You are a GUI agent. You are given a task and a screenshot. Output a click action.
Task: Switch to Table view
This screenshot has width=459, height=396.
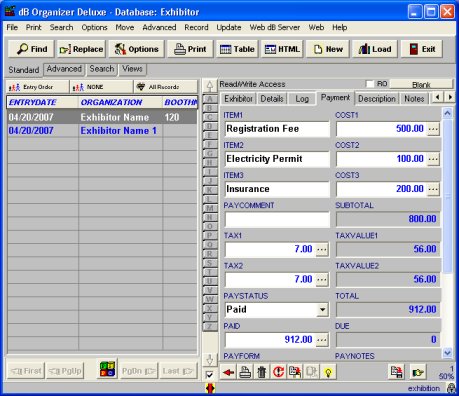pos(237,49)
